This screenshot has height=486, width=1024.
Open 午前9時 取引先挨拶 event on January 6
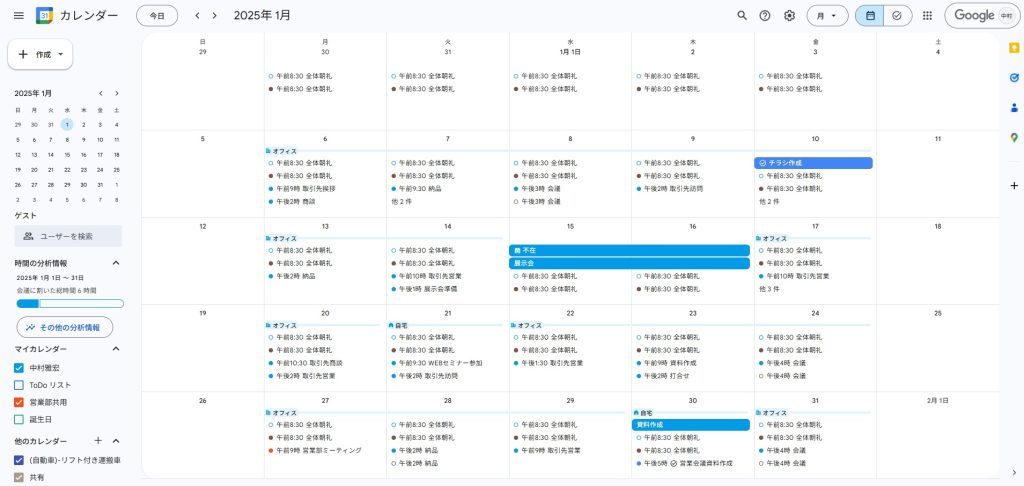tap(302, 189)
